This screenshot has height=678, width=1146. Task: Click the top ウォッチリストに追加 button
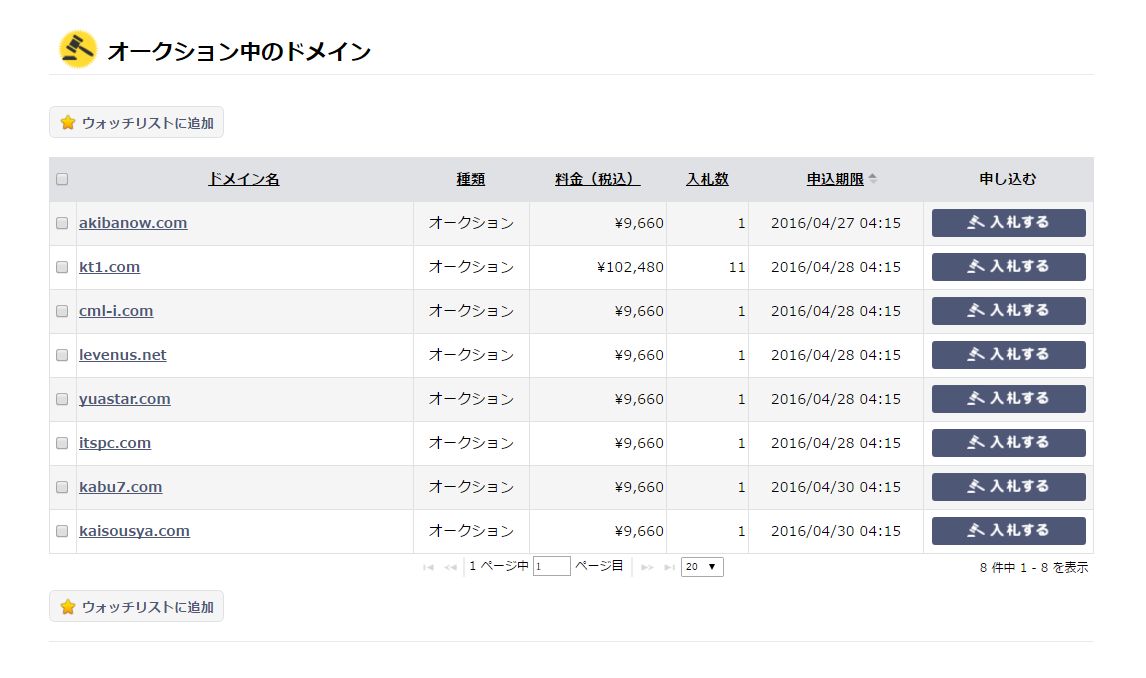point(137,122)
